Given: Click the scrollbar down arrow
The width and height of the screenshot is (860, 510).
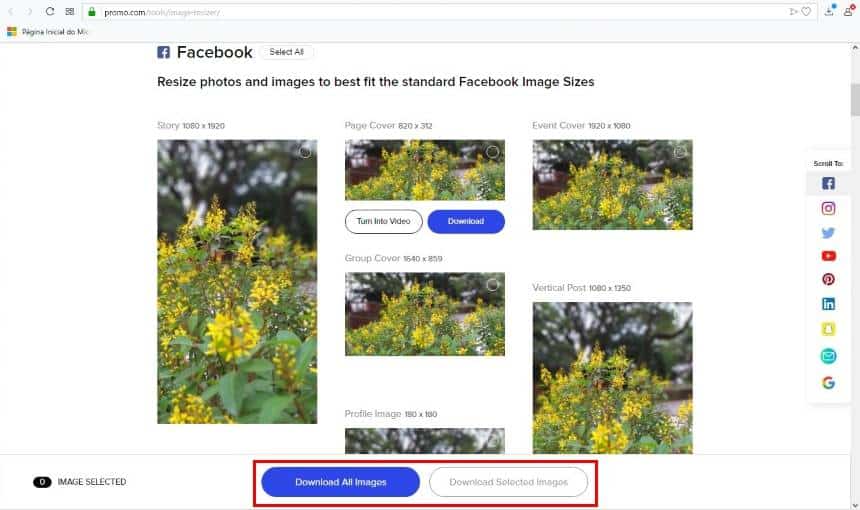Looking at the screenshot, I should click(855, 505).
